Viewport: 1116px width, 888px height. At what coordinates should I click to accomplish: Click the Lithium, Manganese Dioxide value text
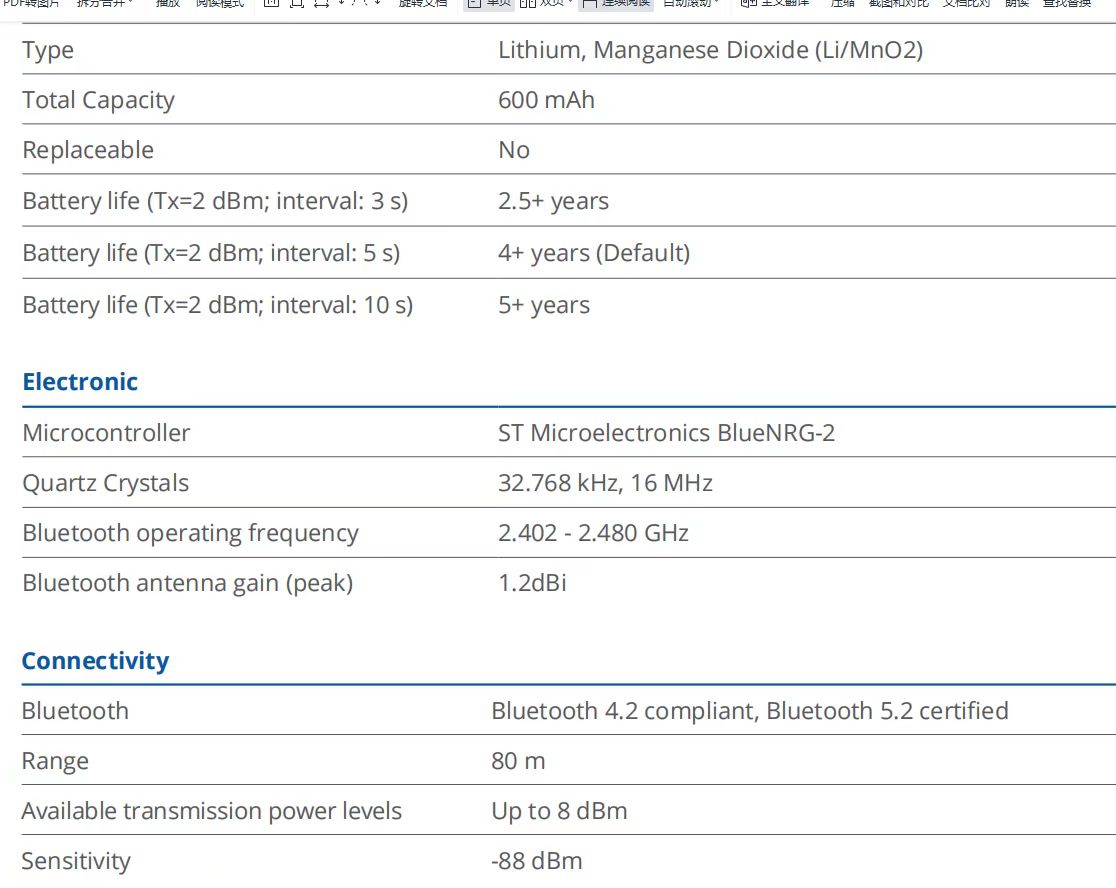point(710,50)
